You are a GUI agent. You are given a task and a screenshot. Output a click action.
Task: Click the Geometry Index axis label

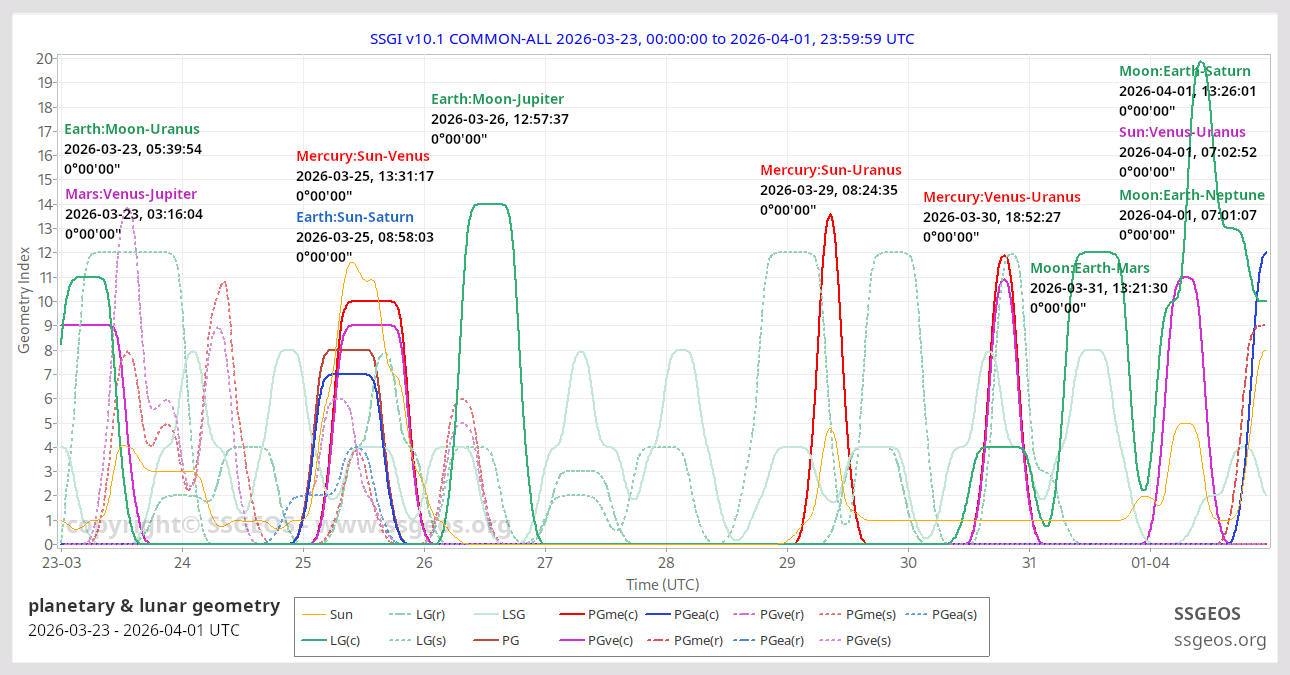(24, 301)
